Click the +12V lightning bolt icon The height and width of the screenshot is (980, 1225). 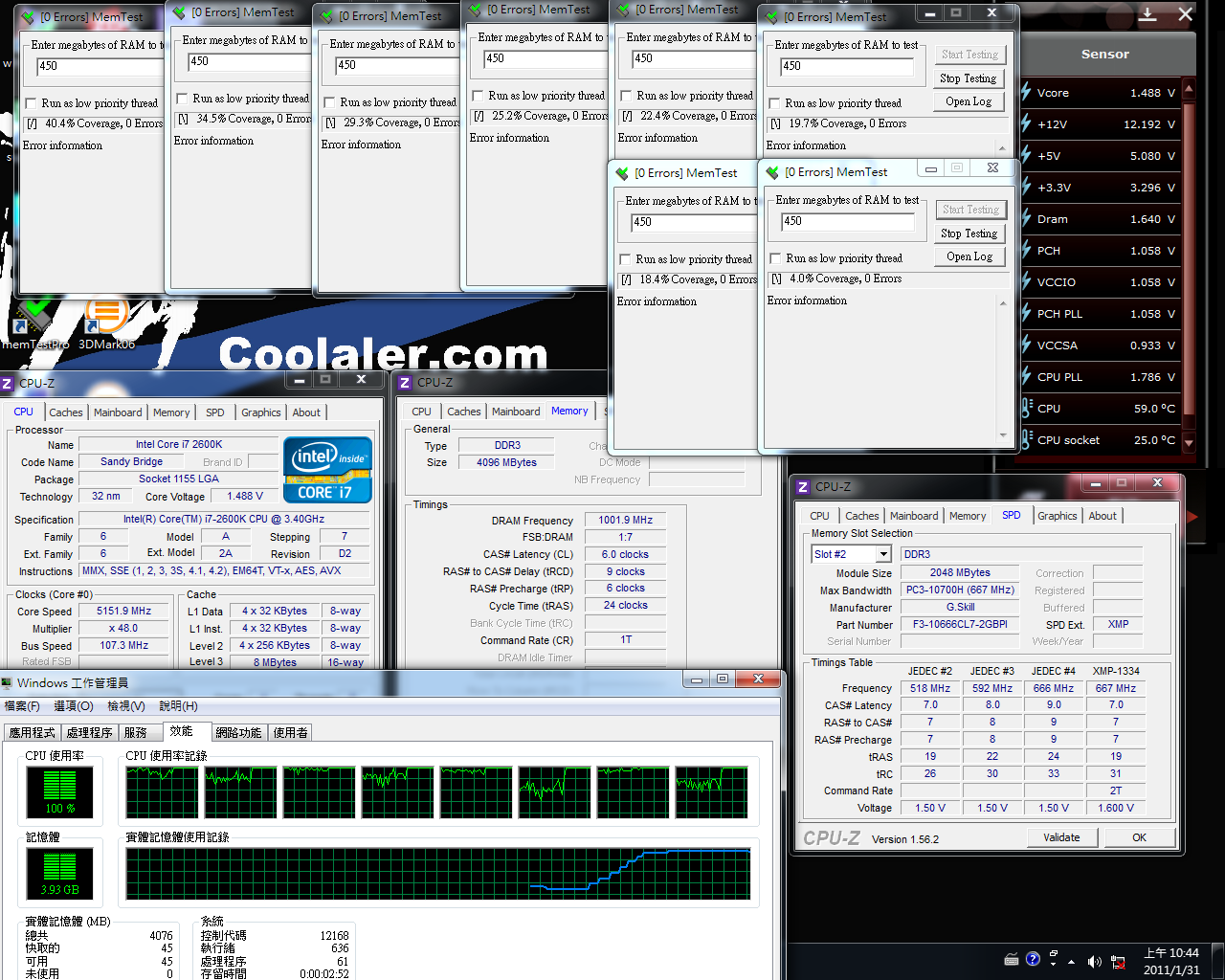1026,124
